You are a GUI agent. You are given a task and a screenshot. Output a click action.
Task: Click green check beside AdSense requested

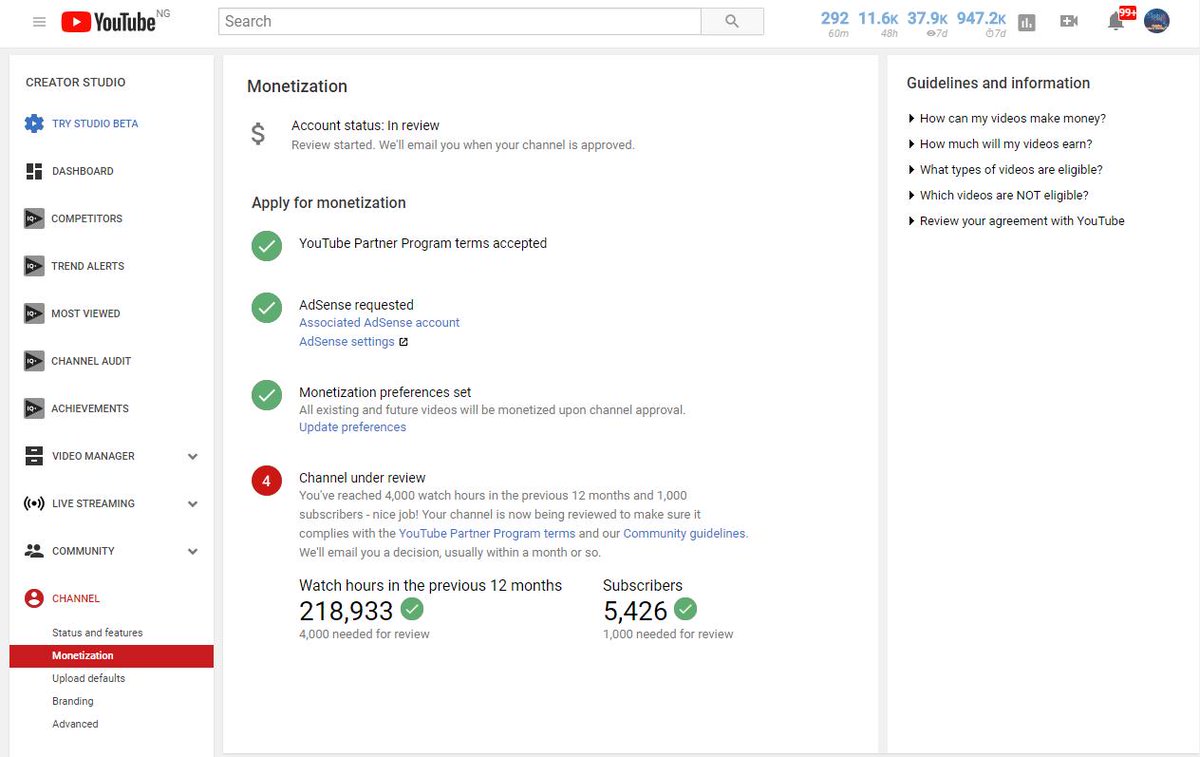click(266, 307)
